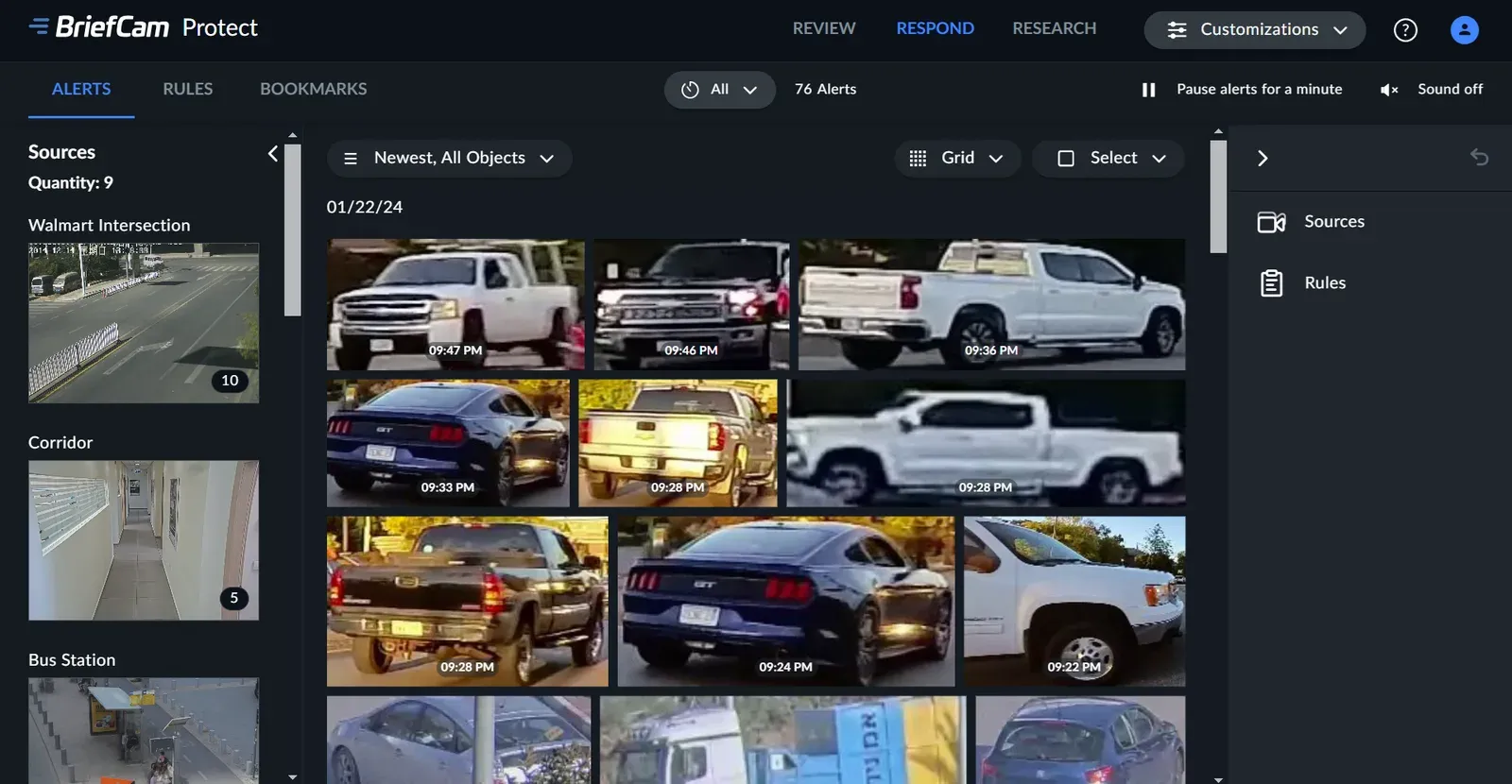The image size is (1512, 784).
Task: Go to the REVIEW tab
Action: [824, 28]
